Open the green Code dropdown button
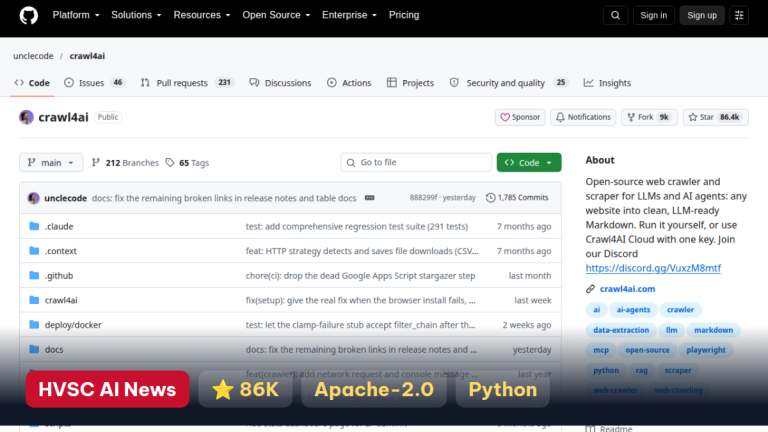This screenshot has width=768, height=432. point(529,163)
